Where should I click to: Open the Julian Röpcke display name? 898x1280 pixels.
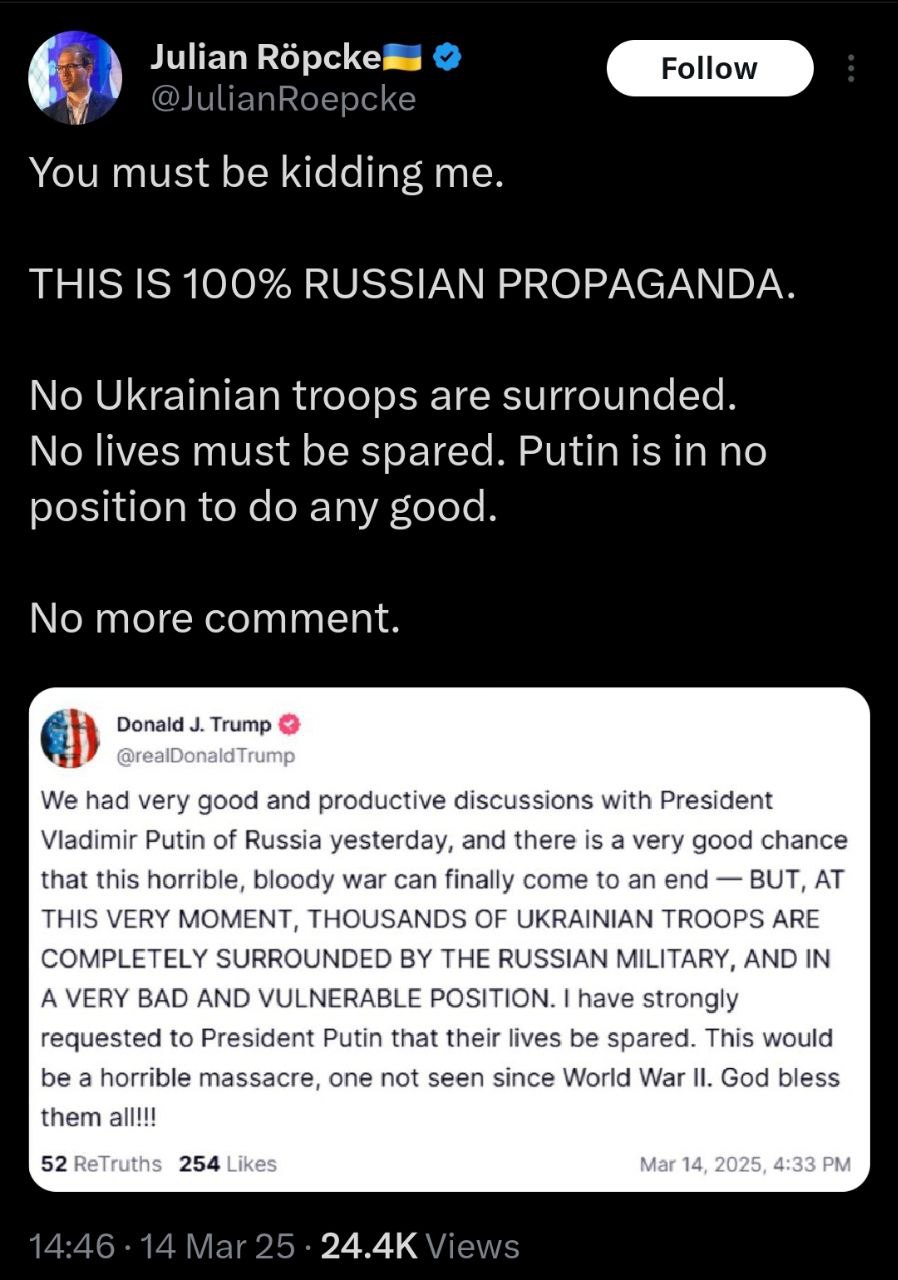(265, 60)
